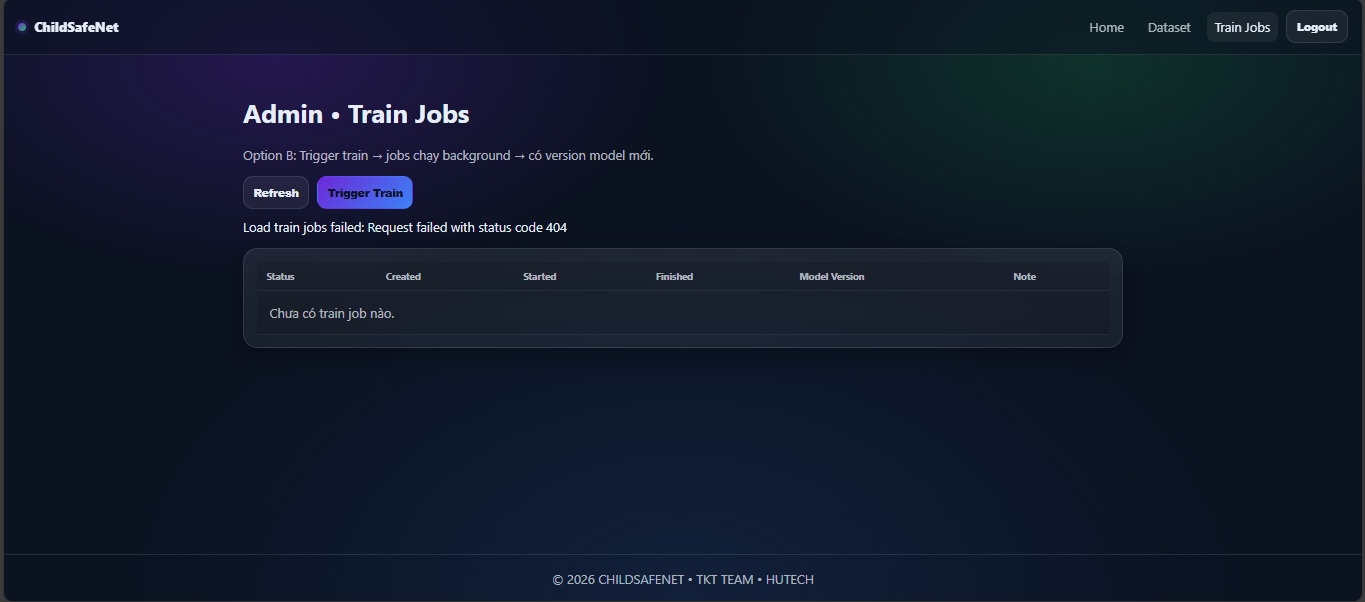Open the Home page
The height and width of the screenshot is (602, 1365).
coord(1106,27)
